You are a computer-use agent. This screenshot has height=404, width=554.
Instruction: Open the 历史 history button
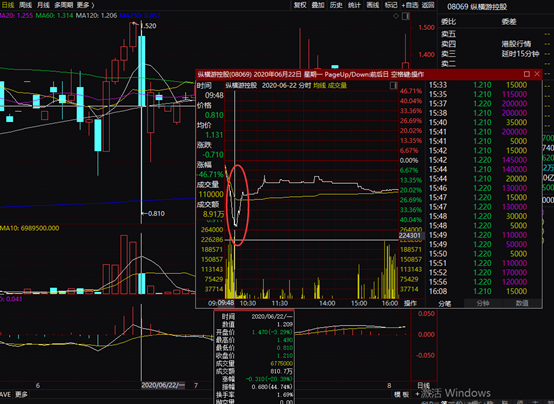336,5
